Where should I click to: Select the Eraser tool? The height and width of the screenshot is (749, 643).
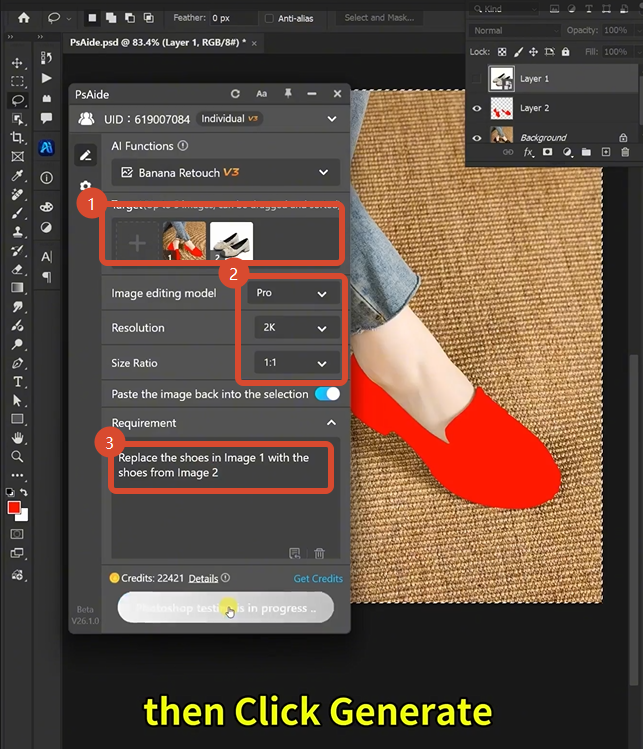[x=17, y=269]
